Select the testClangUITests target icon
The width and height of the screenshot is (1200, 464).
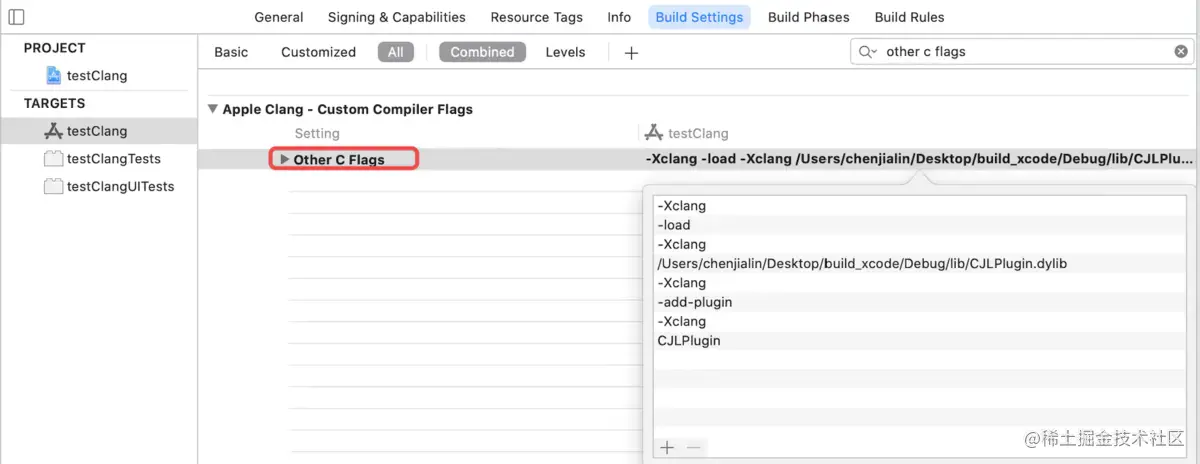click(x=53, y=187)
